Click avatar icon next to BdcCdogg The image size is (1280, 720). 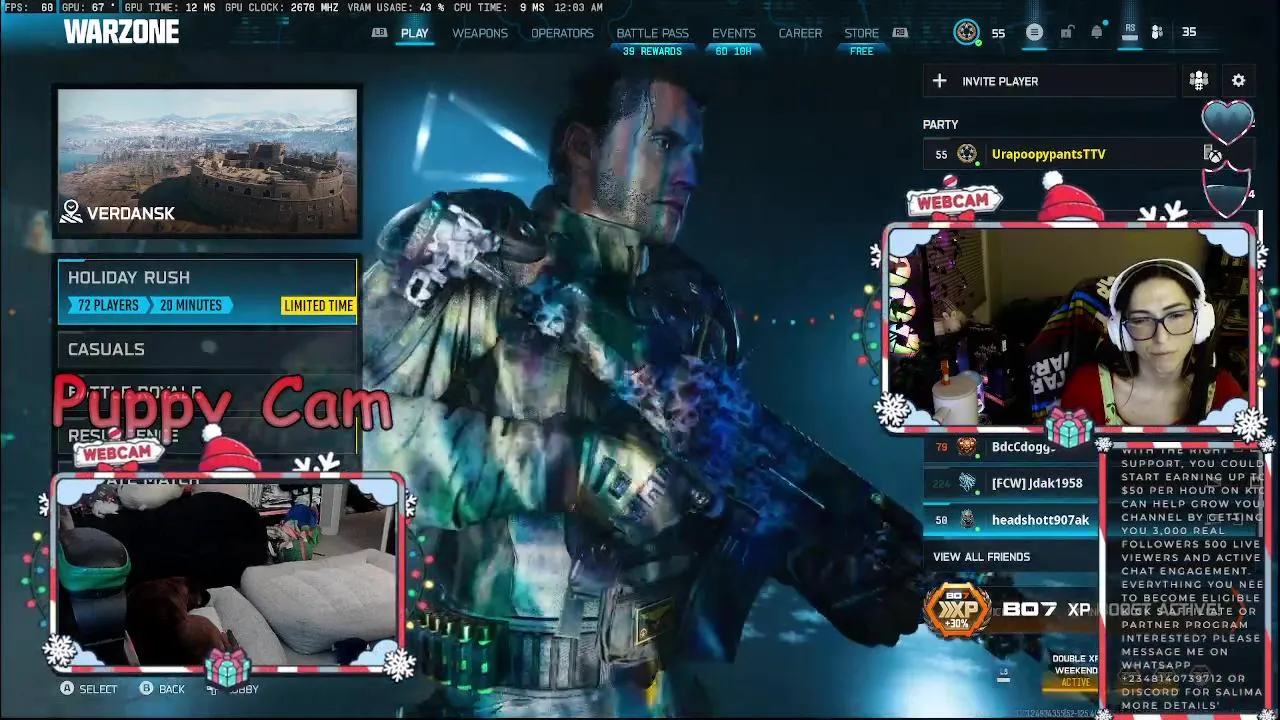click(967, 447)
